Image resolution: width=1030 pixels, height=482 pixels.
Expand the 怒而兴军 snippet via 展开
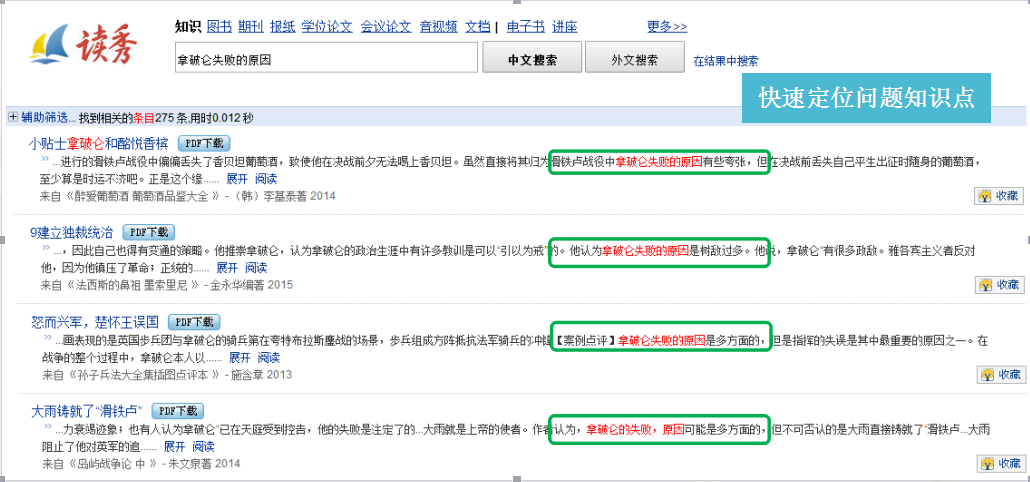(x=240, y=358)
